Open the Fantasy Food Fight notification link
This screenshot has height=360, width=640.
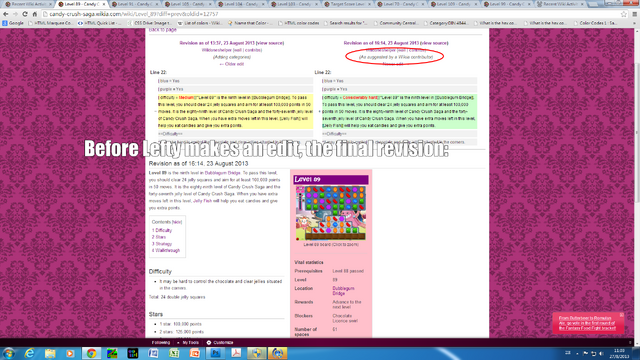[x=587, y=323]
